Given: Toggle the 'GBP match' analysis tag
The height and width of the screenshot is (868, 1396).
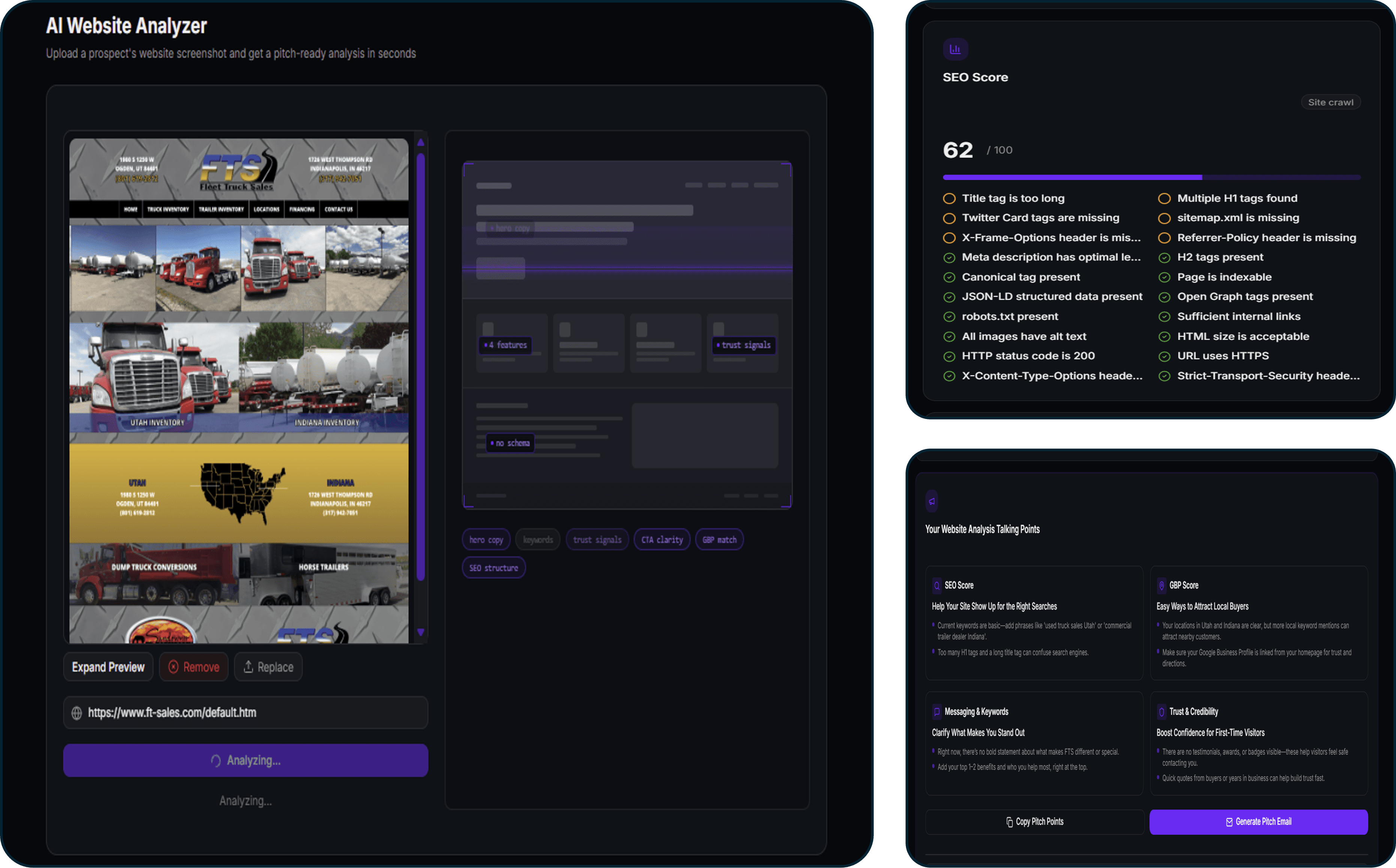Looking at the screenshot, I should coord(719,539).
